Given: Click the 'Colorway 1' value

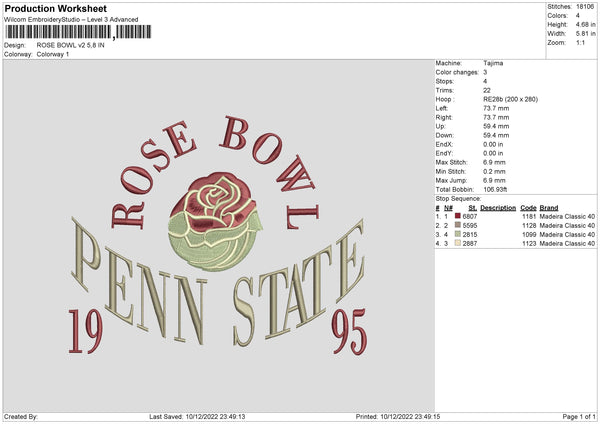Looking at the screenshot, I should click(53, 54).
